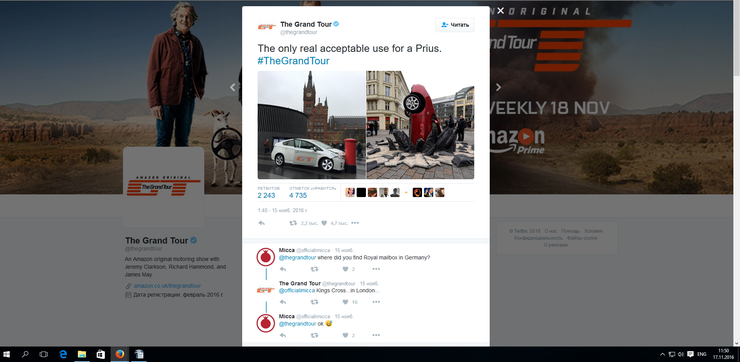This screenshot has width=740, height=362.
Task: Open more options on the main tweet
Action: tap(355, 223)
